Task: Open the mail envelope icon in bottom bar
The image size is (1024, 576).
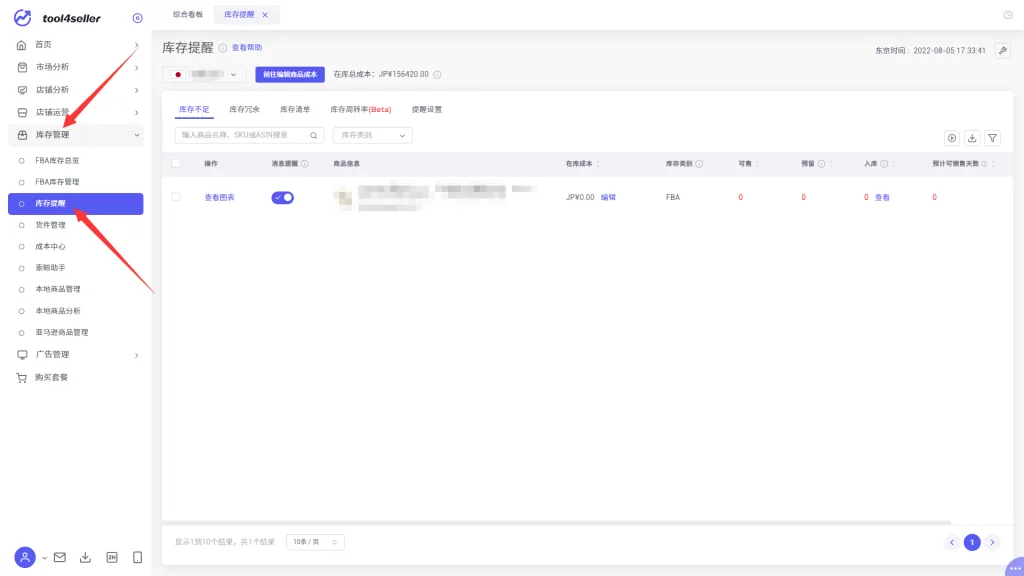Action: click(x=60, y=557)
